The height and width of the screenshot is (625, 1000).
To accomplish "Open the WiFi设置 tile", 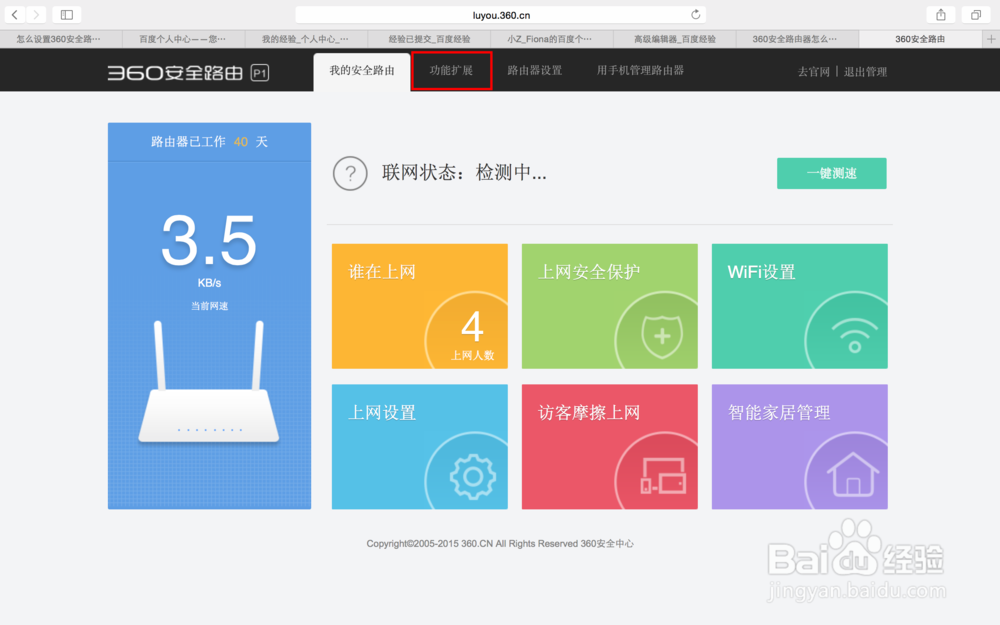I will point(800,306).
